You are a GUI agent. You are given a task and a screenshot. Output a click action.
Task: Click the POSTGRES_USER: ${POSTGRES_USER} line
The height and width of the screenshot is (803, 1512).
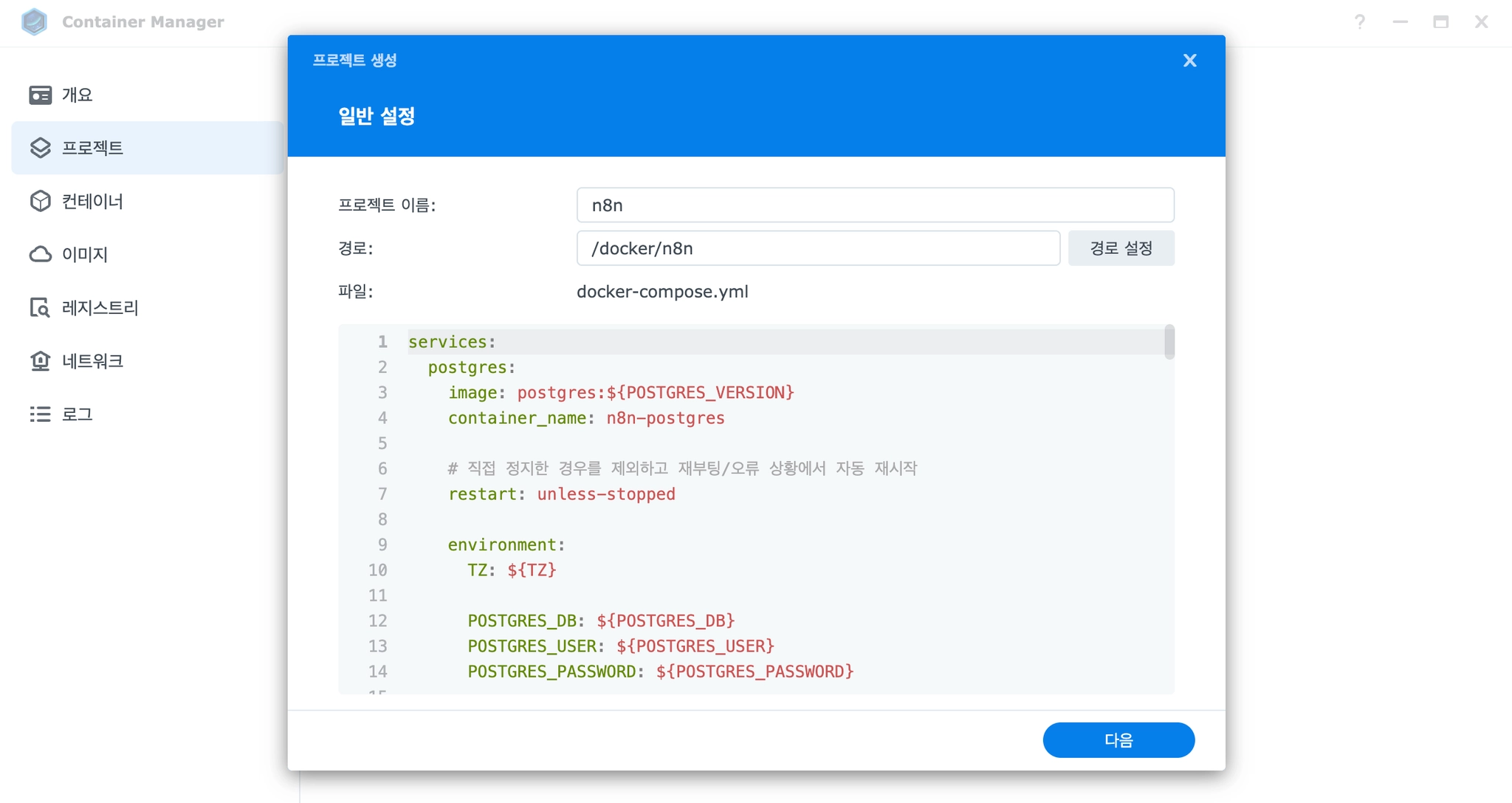(x=621, y=646)
